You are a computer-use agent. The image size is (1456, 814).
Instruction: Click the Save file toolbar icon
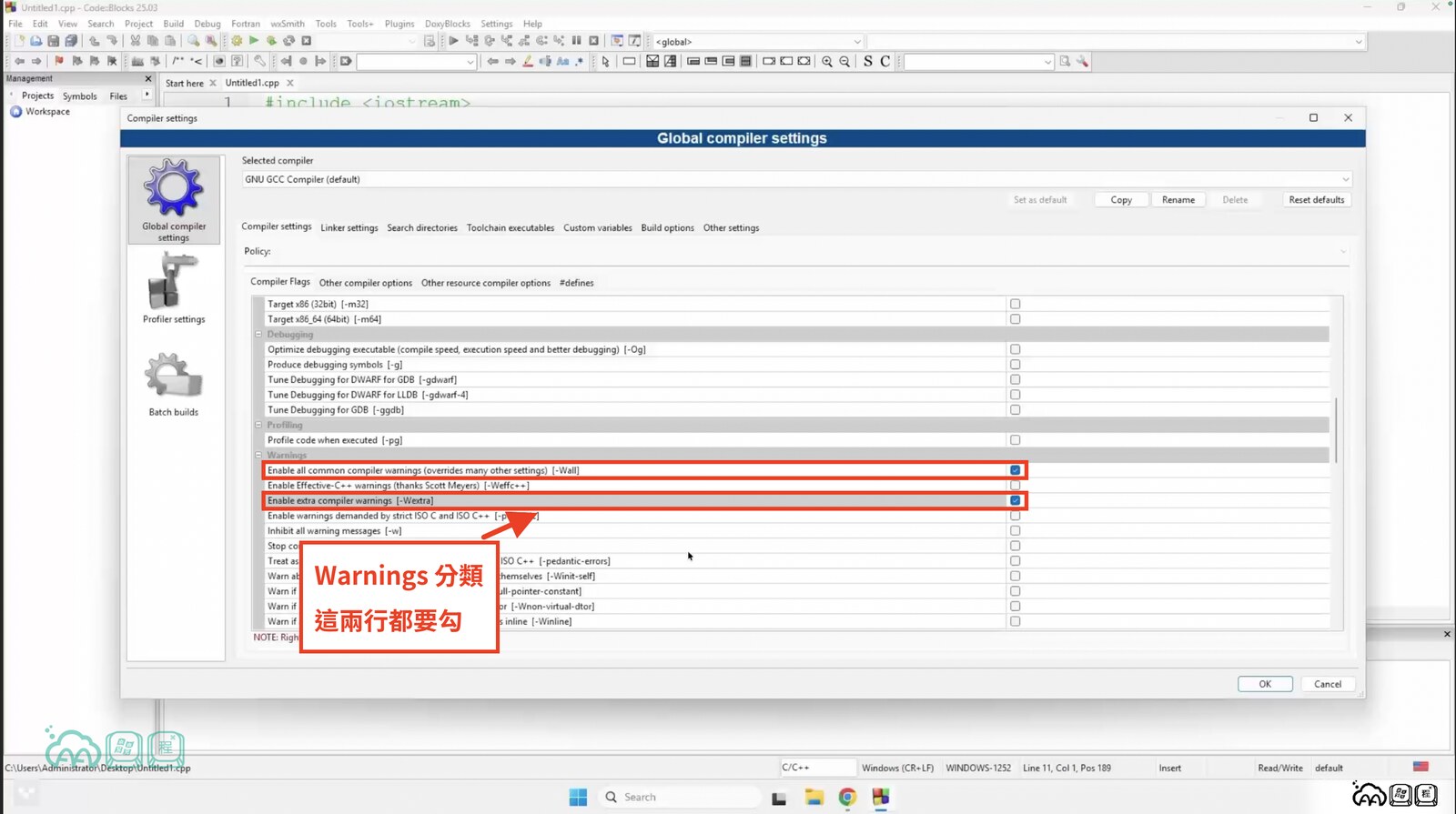click(x=54, y=41)
